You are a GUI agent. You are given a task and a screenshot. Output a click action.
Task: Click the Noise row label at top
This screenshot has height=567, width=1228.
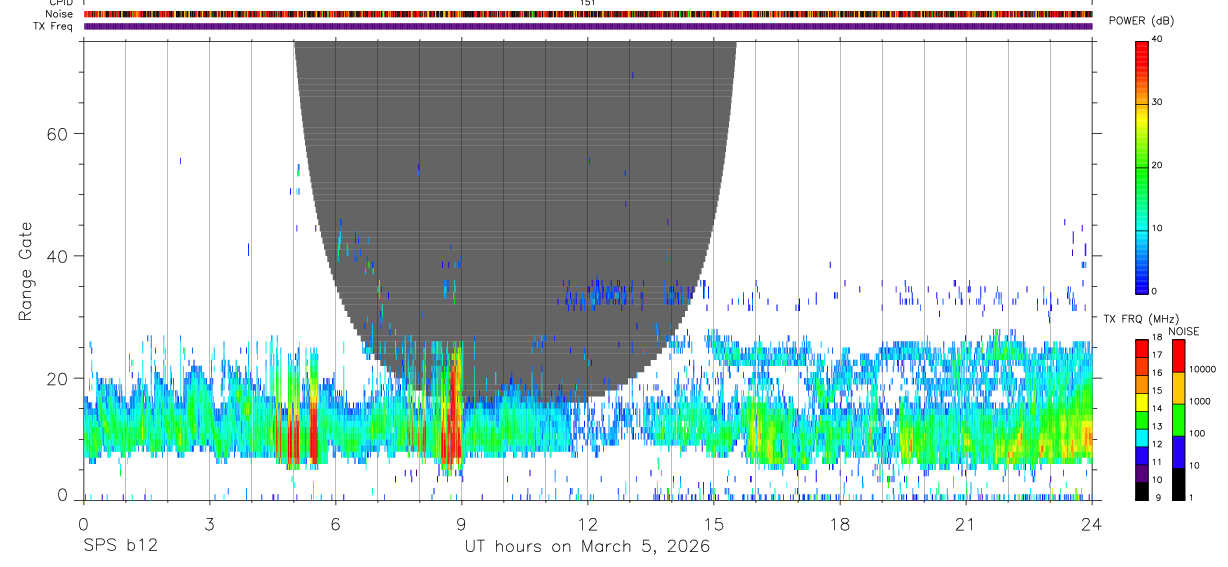pos(60,14)
